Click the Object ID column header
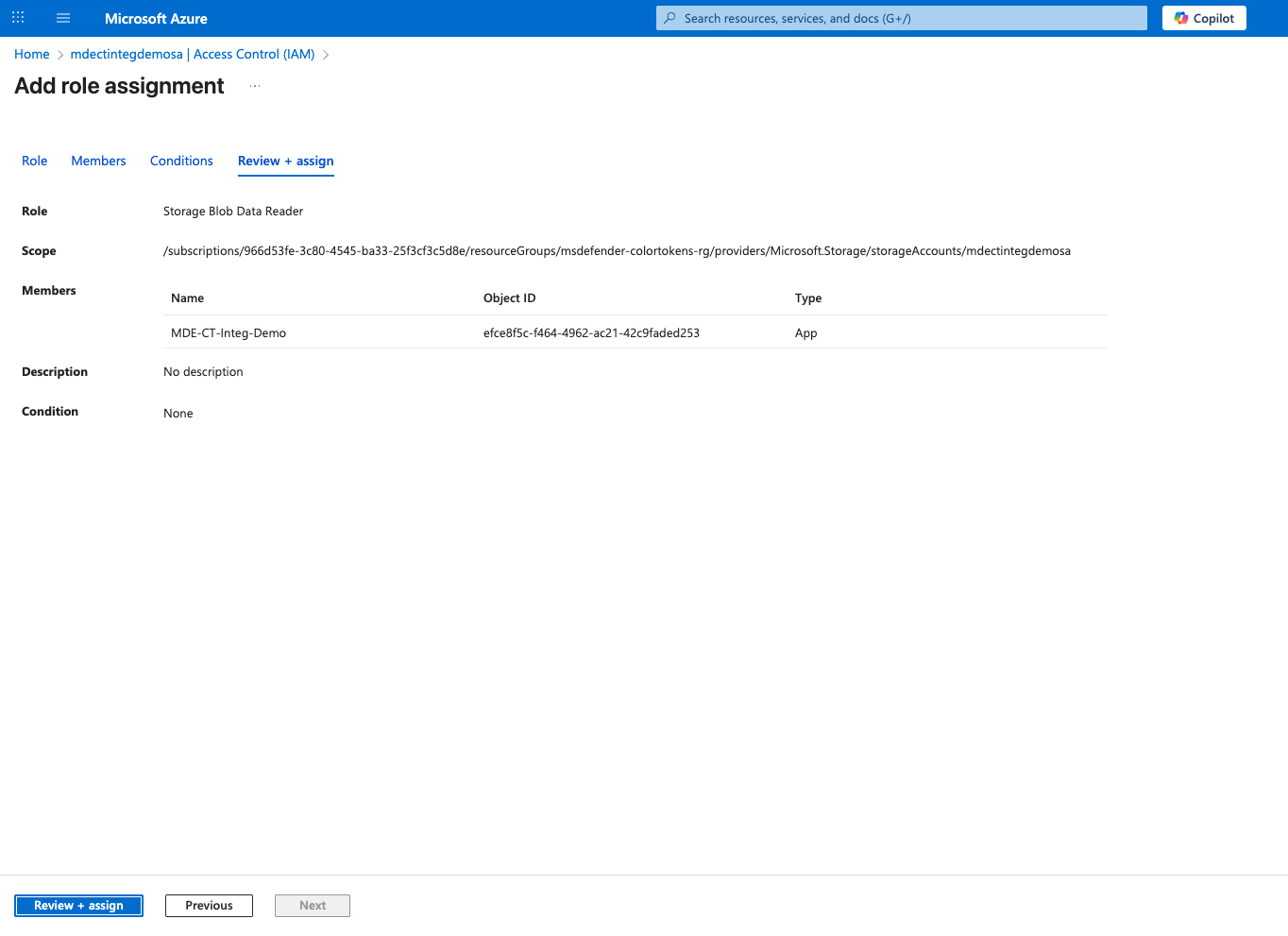Image resolution: width=1288 pixels, height=936 pixels. pyautogui.click(x=509, y=298)
